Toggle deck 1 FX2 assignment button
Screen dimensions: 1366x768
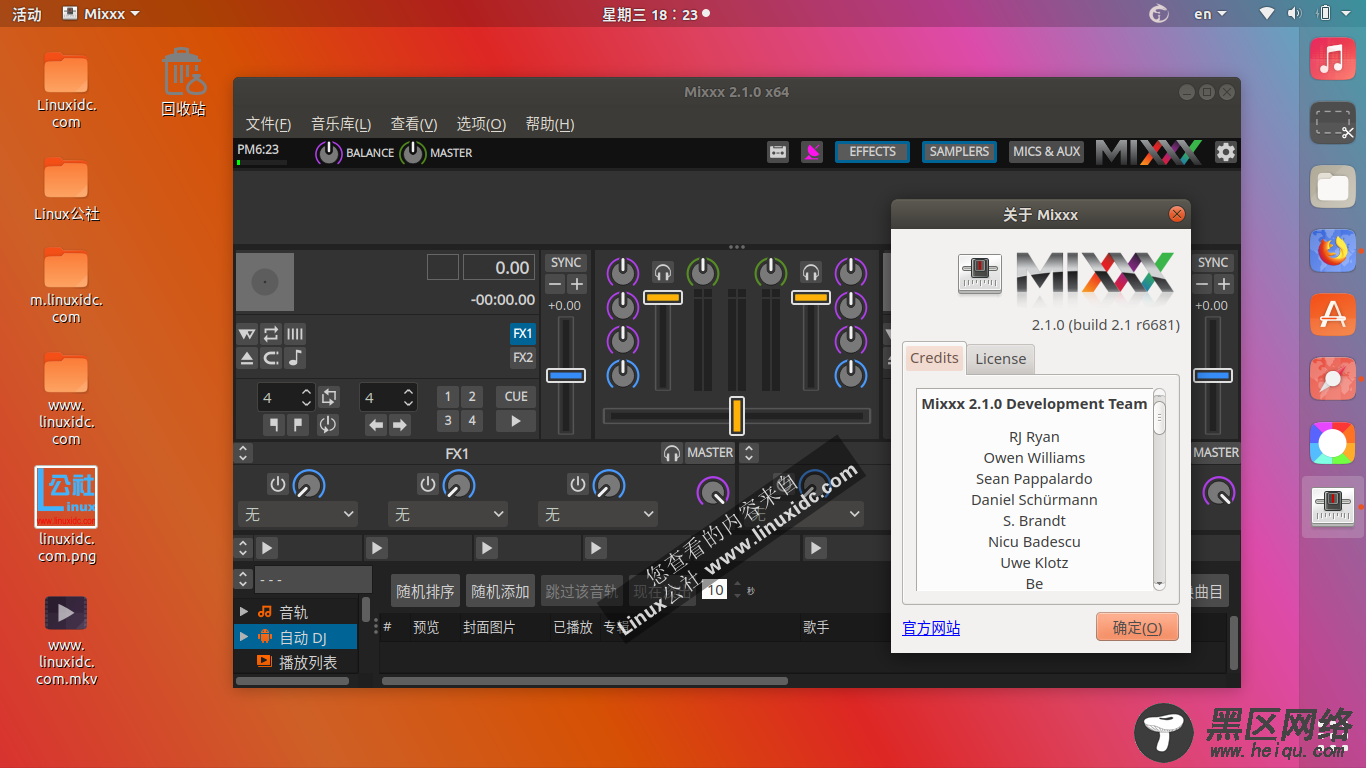pos(523,358)
